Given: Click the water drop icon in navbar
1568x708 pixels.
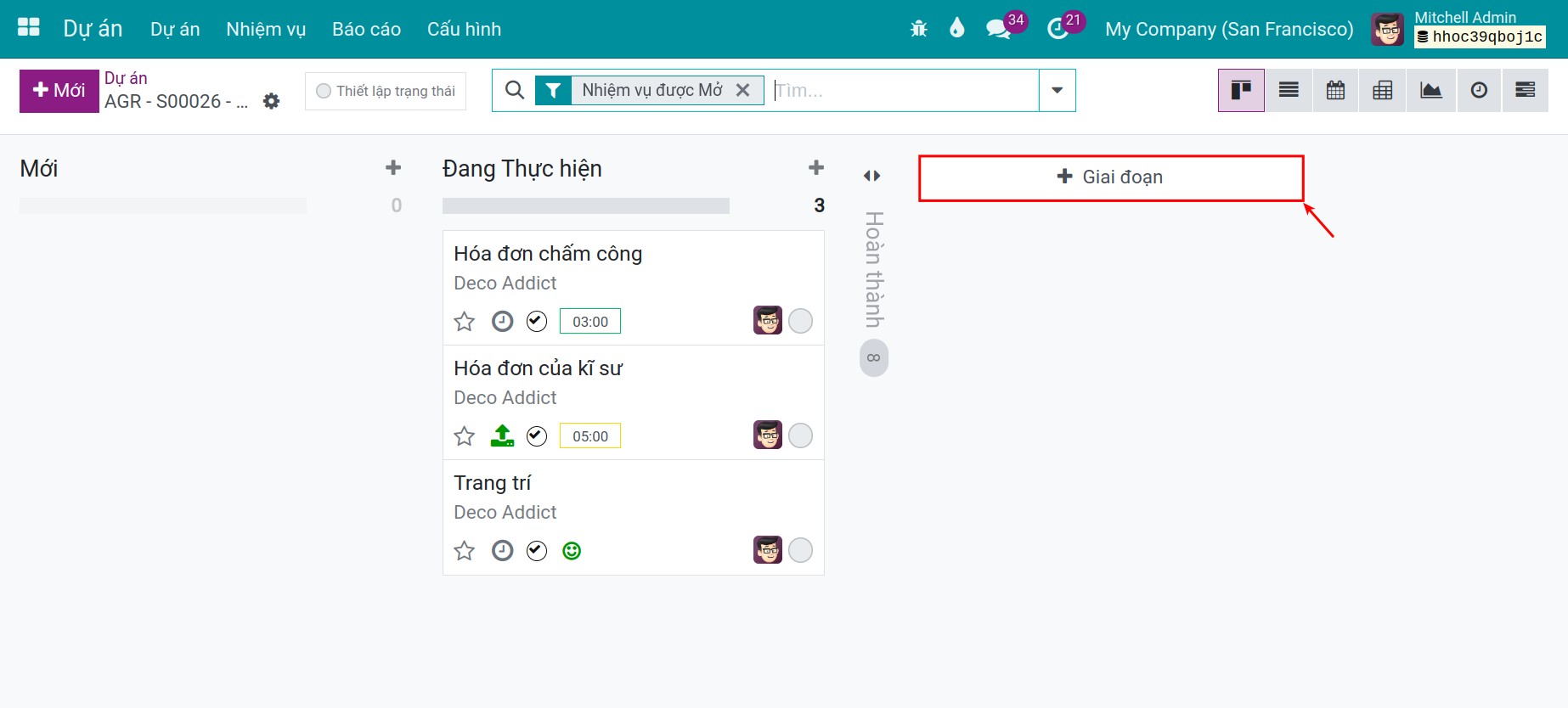Looking at the screenshot, I should pyautogui.click(x=957, y=28).
